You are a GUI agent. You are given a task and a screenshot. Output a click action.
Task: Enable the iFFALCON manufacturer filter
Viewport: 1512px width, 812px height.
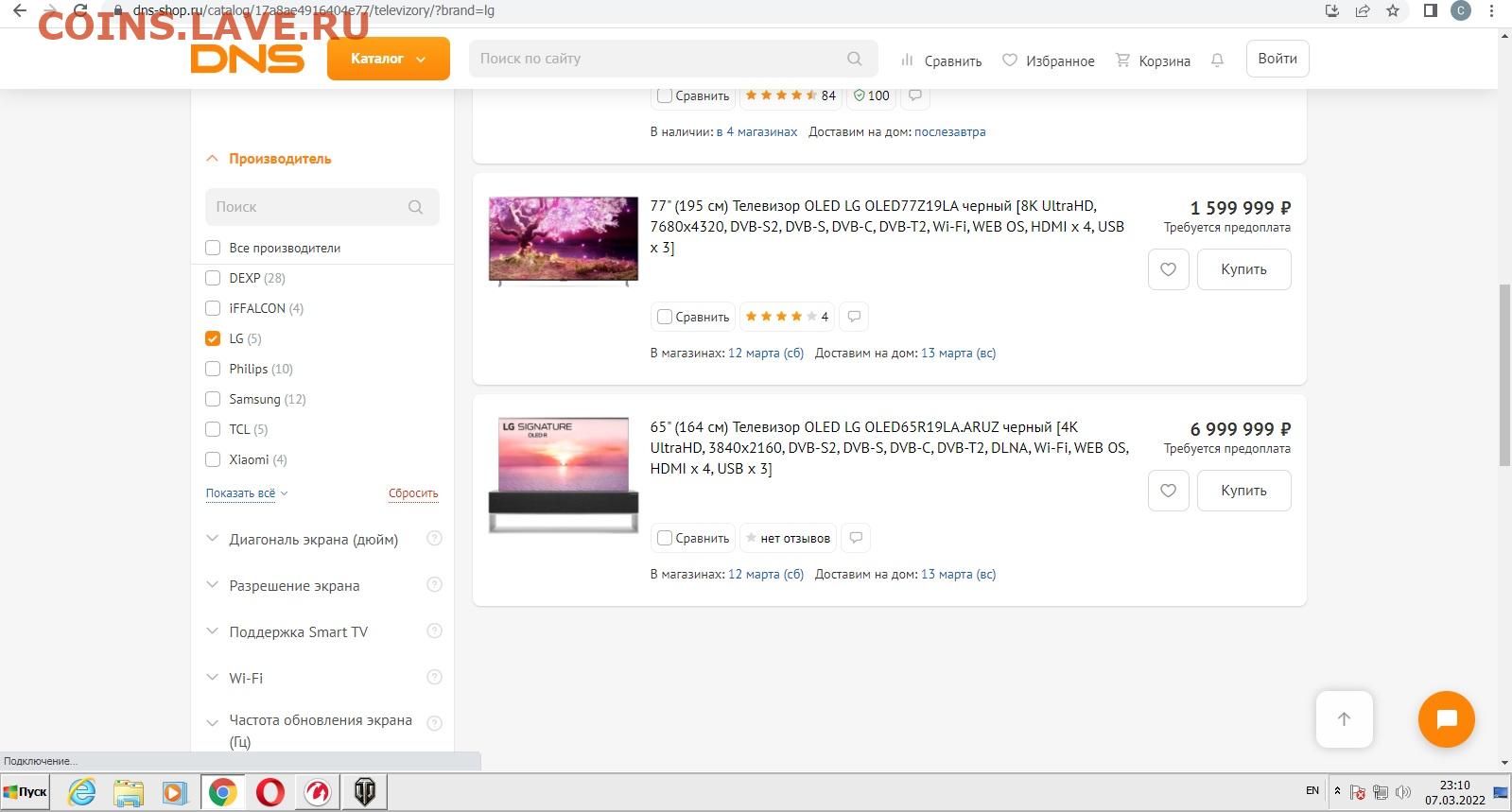pos(213,308)
